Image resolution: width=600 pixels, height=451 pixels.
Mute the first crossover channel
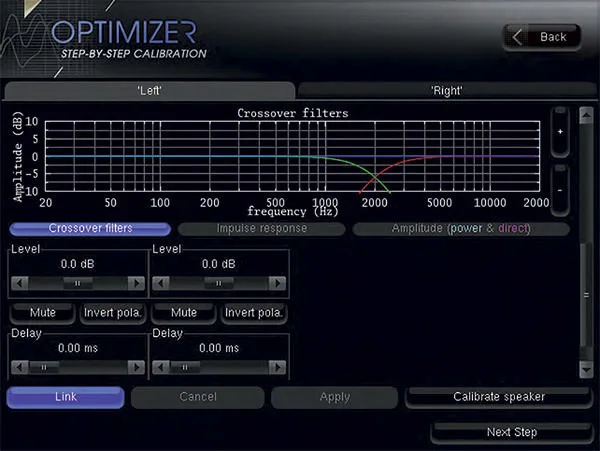pyautogui.click(x=42, y=313)
